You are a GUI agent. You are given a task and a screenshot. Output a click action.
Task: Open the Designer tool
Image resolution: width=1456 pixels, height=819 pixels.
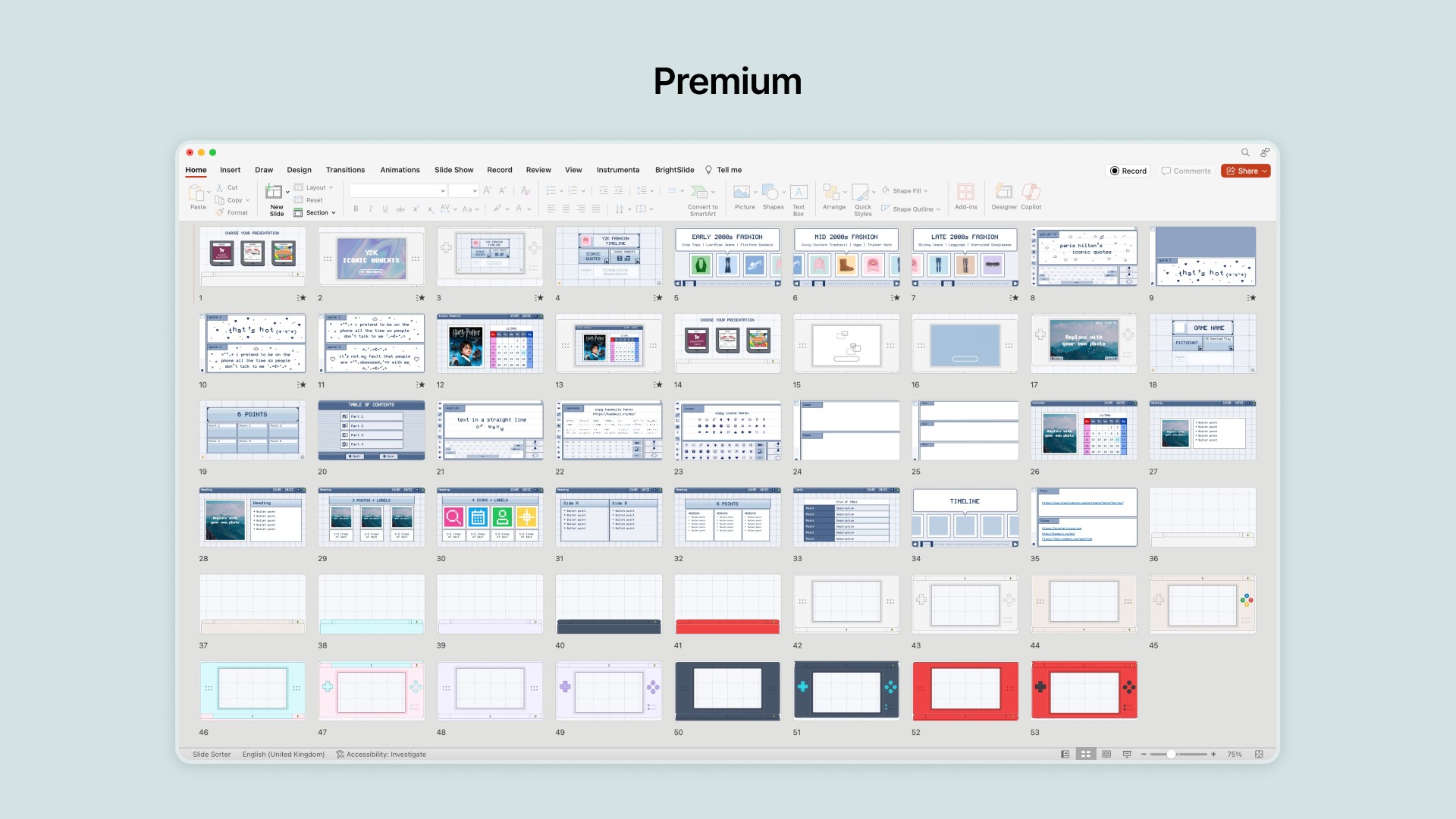pyautogui.click(x=1003, y=192)
